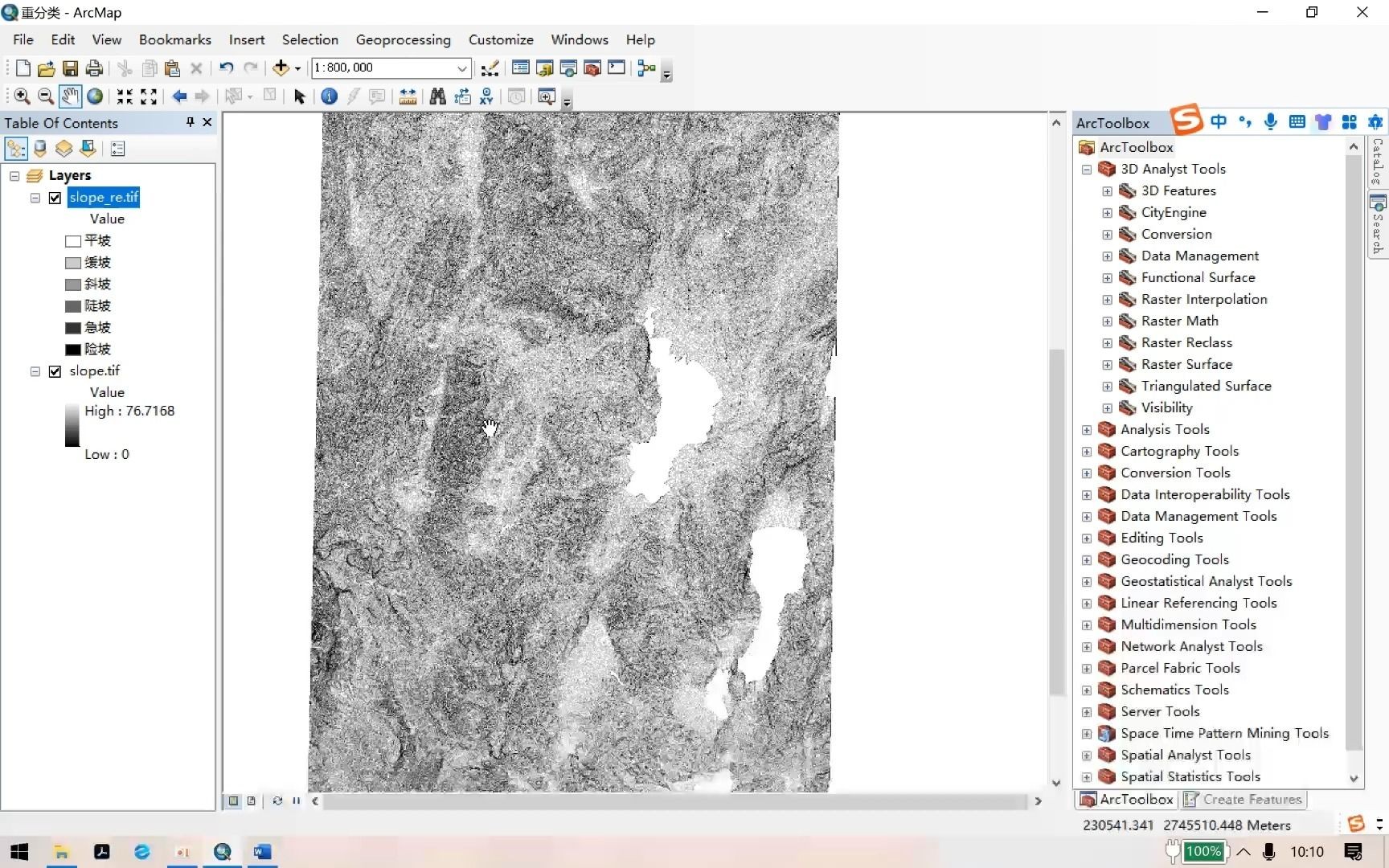Zoom to Full Extent globe

click(x=95, y=96)
